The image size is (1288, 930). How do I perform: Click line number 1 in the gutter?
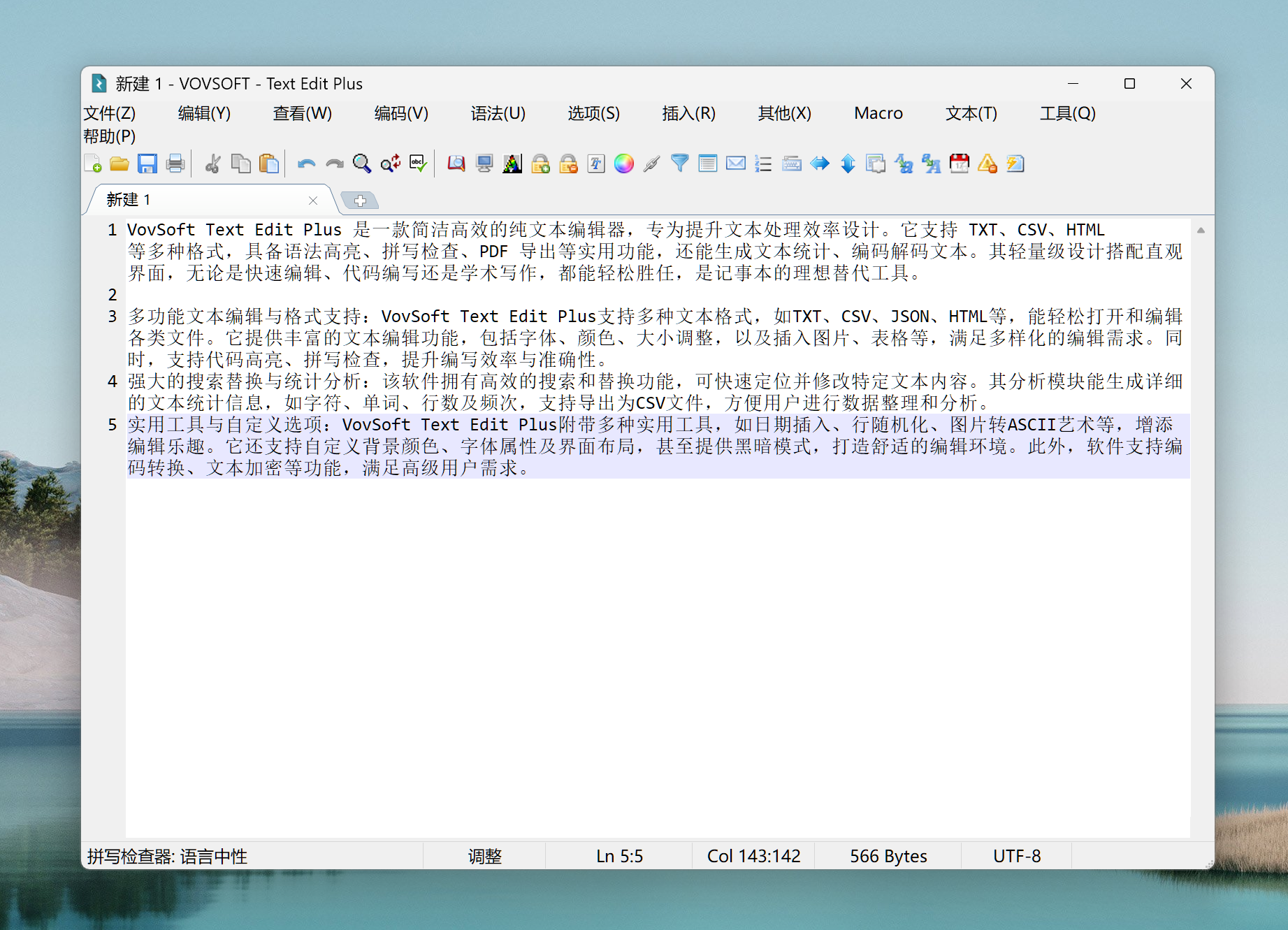(x=112, y=230)
